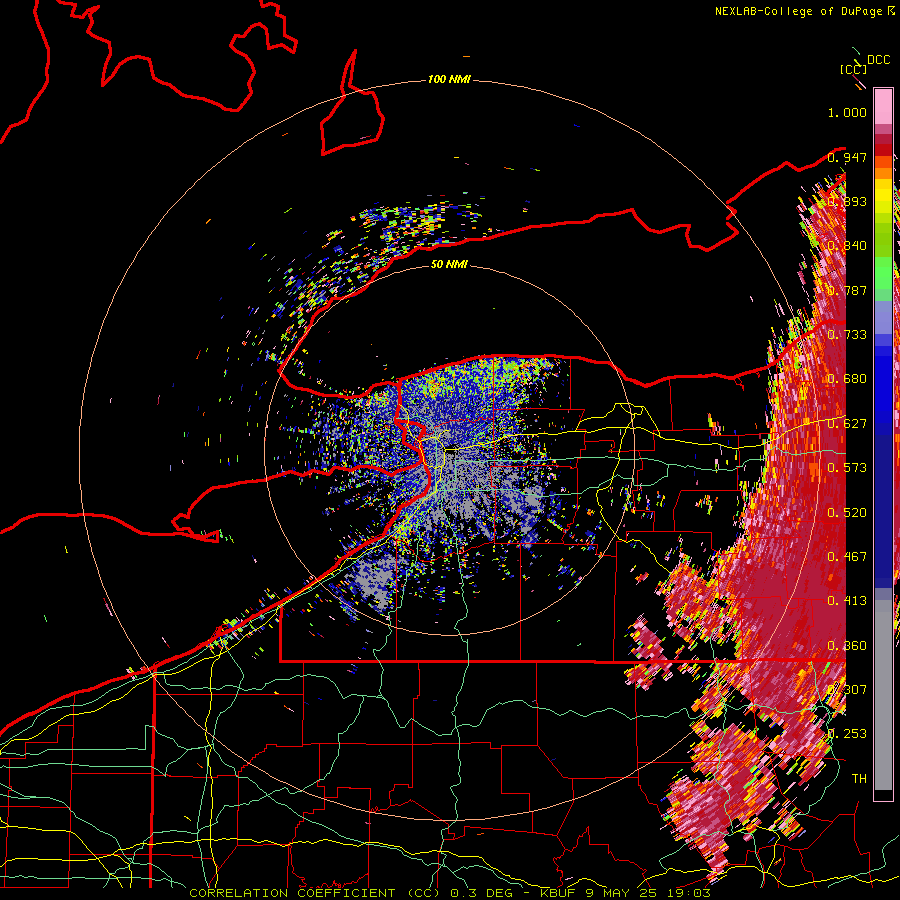
Task: Click the dark navy segment of the color bar
Action: click(x=883, y=511)
